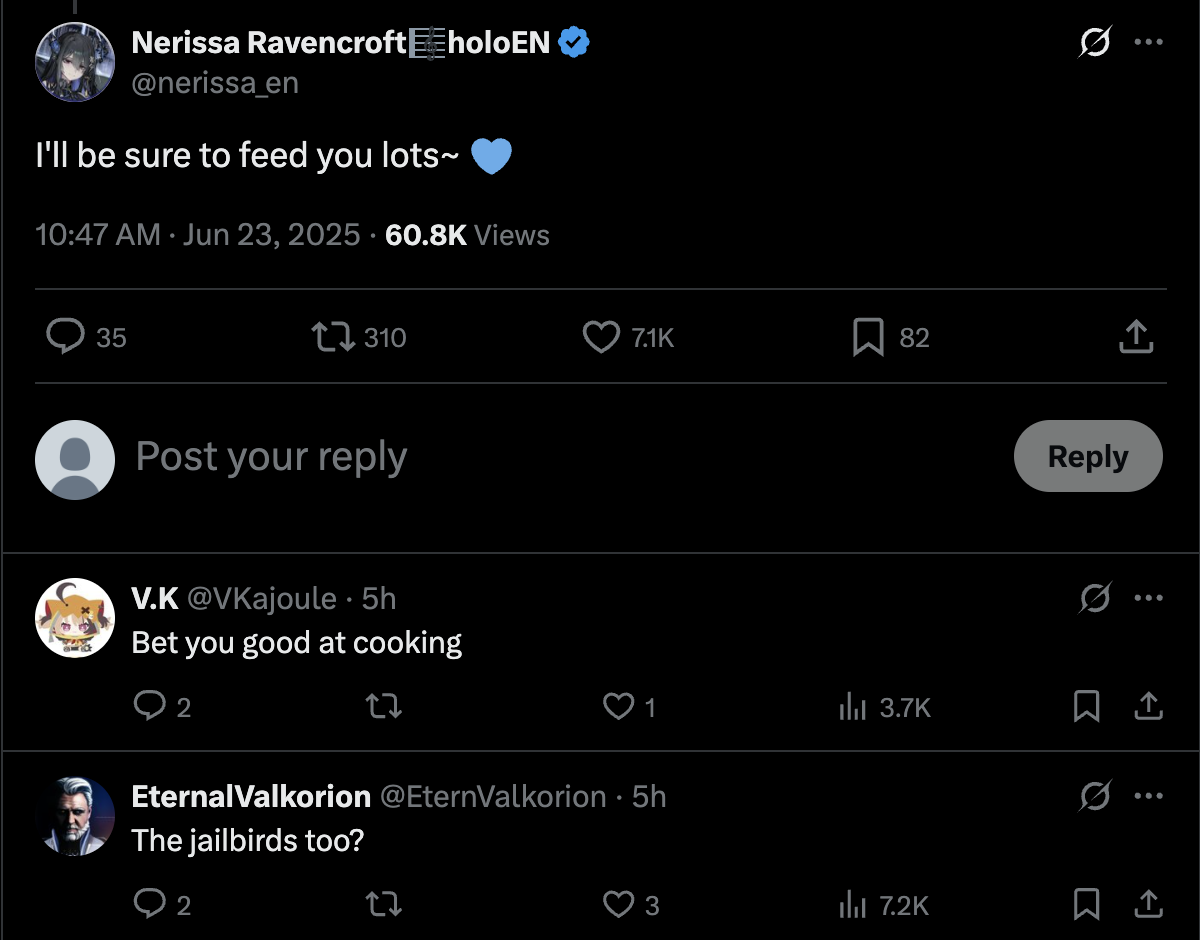Open more options on V.K's reply
The image size is (1200, 940).
[x=1148, y=599]
